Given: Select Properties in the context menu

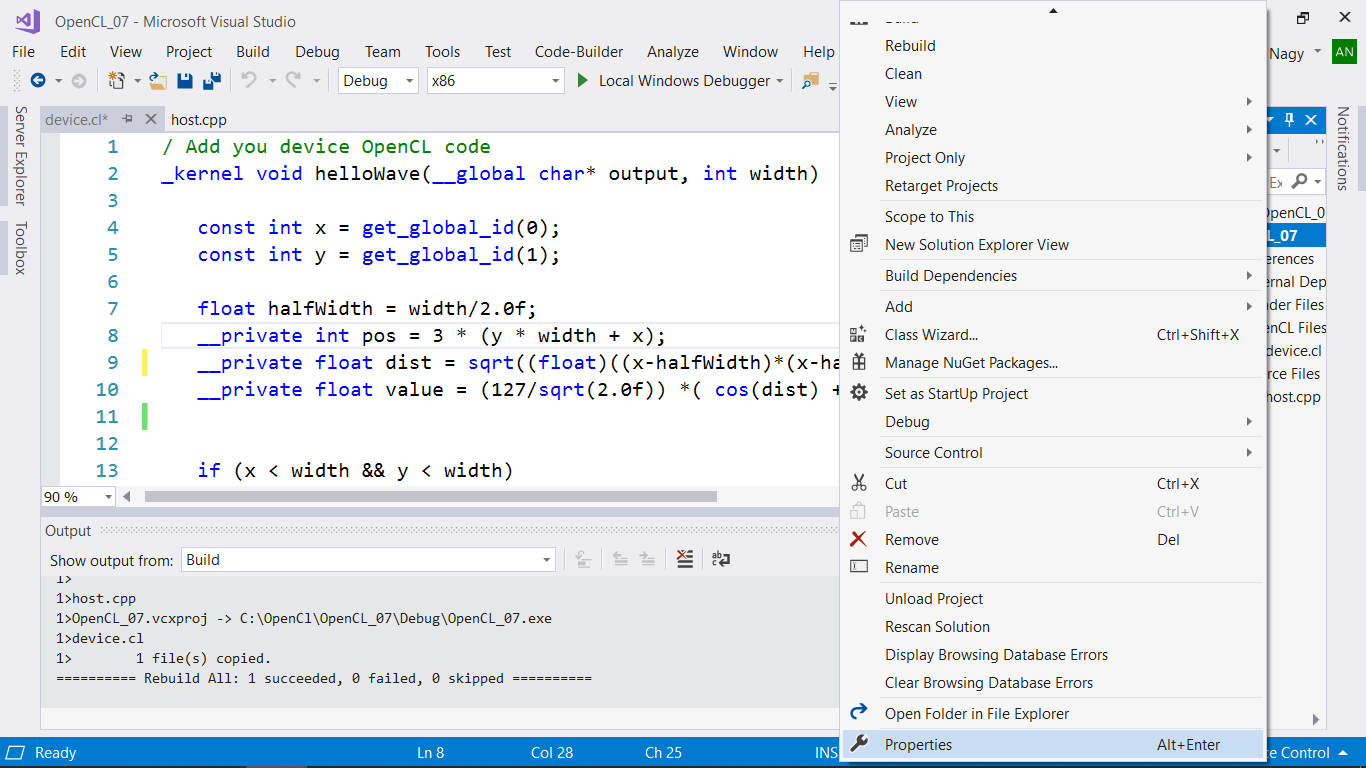Looking at the screenshot, I should click(x=1052, y=745).
